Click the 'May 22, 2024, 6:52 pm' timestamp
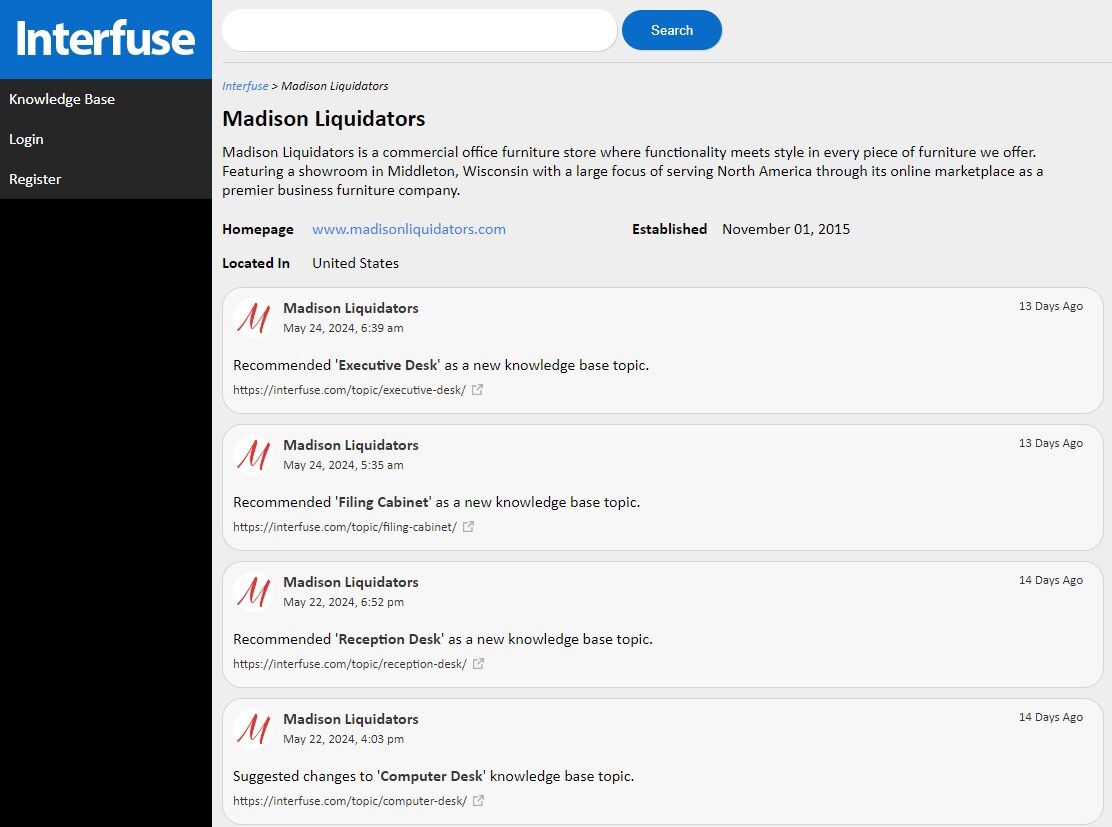The height and width of the screenshot is (827, 1112). pos(344,601)
